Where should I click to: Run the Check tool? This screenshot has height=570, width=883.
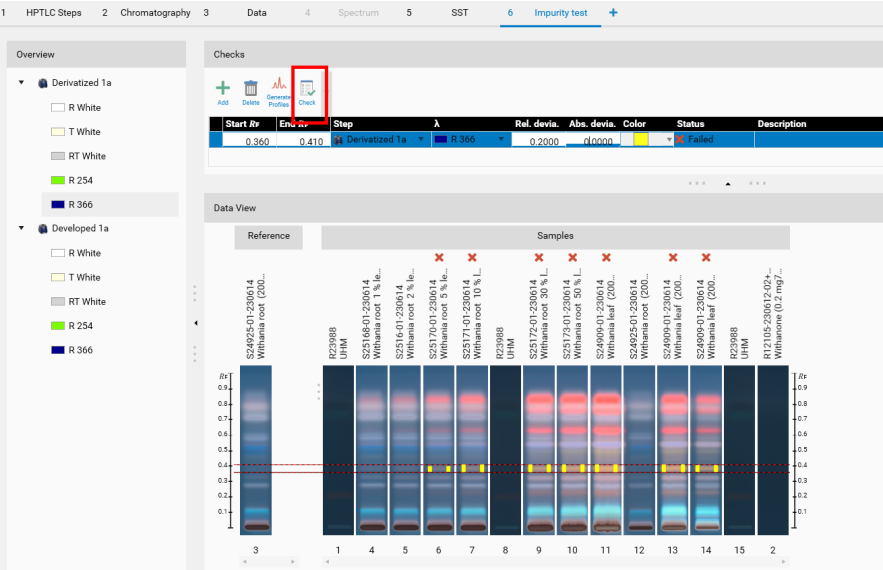307,91
